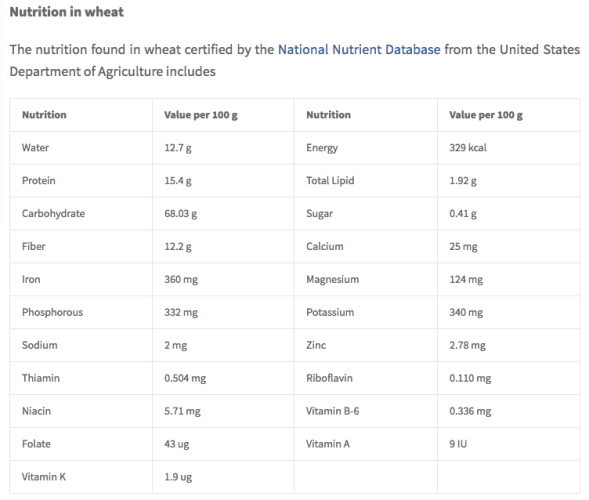The width and height of the screenshot is (589, 500).
Task: Click the Nutrition in wheat heading
Action: 66,12
